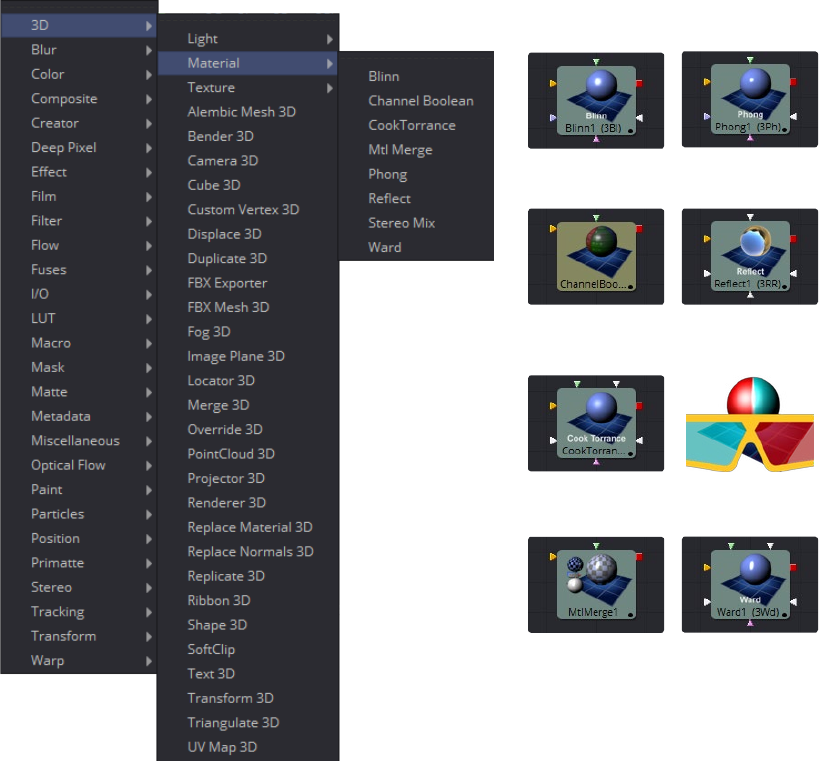
Task: Add Alembic Mesh 3D tool
Action: tap(242, 112)
